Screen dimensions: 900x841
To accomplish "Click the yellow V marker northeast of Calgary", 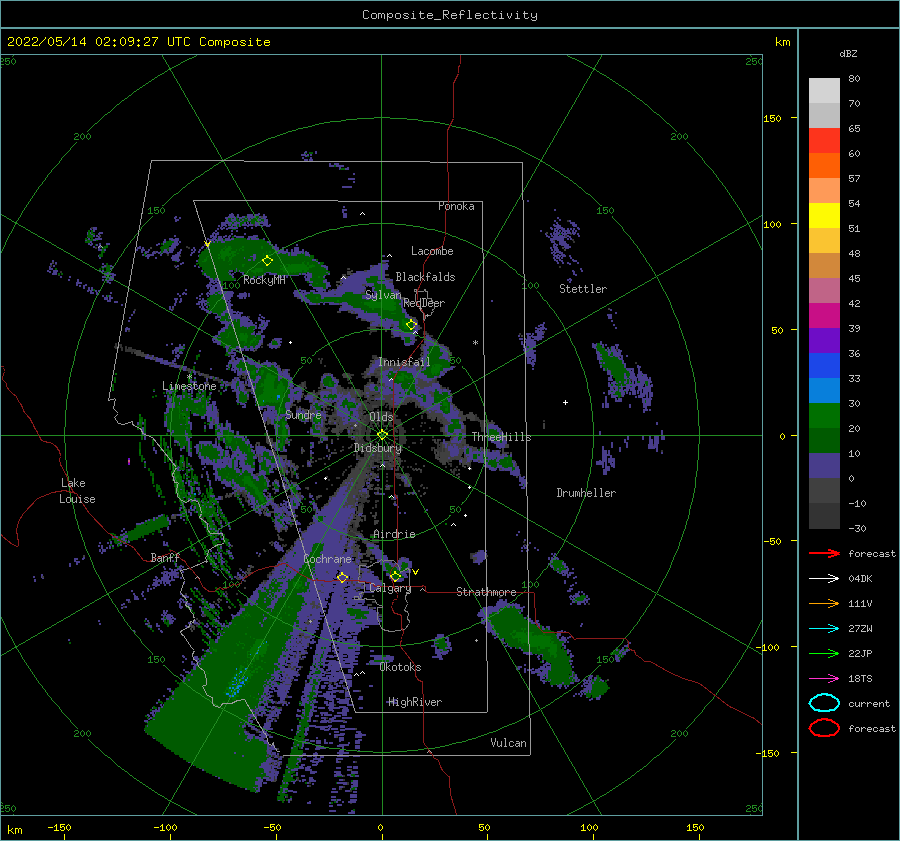I will (x=416, y=572).
